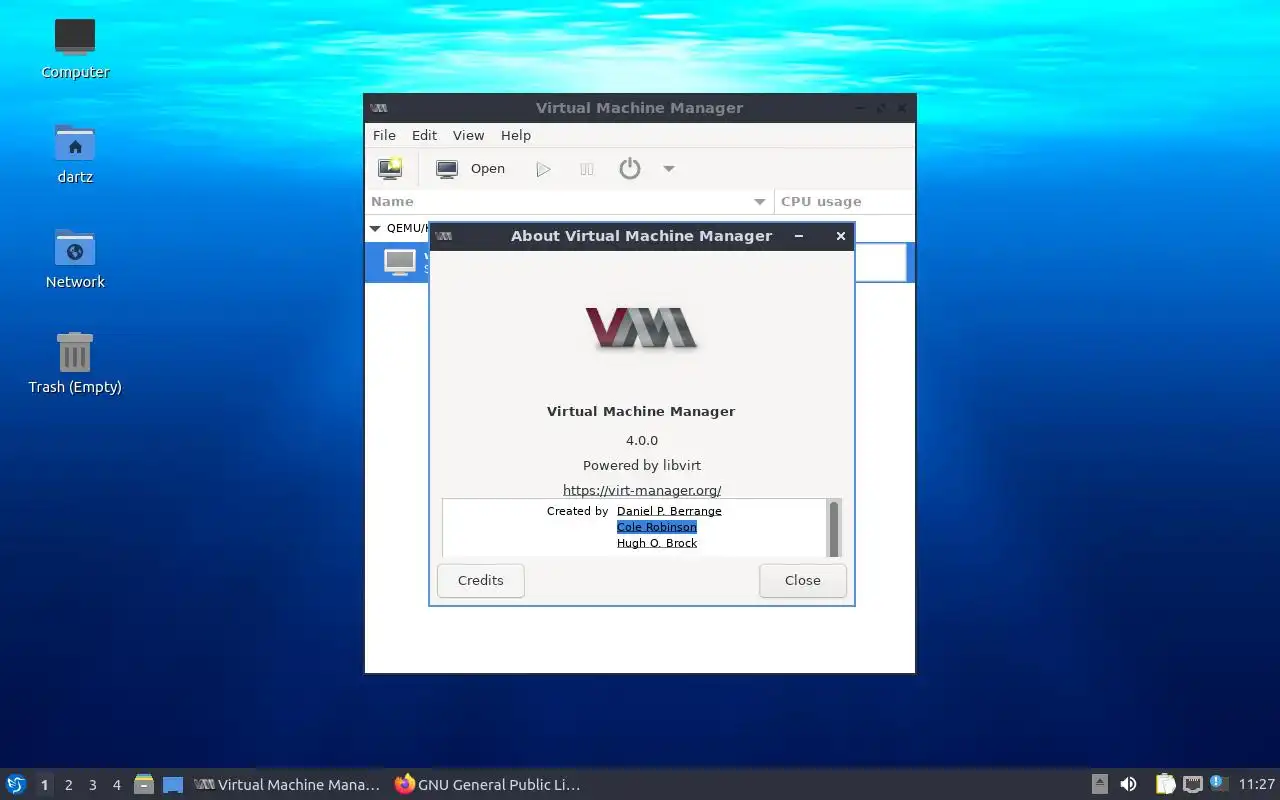Open the Lubuntu application menu icon

click(x=16, y=784)
